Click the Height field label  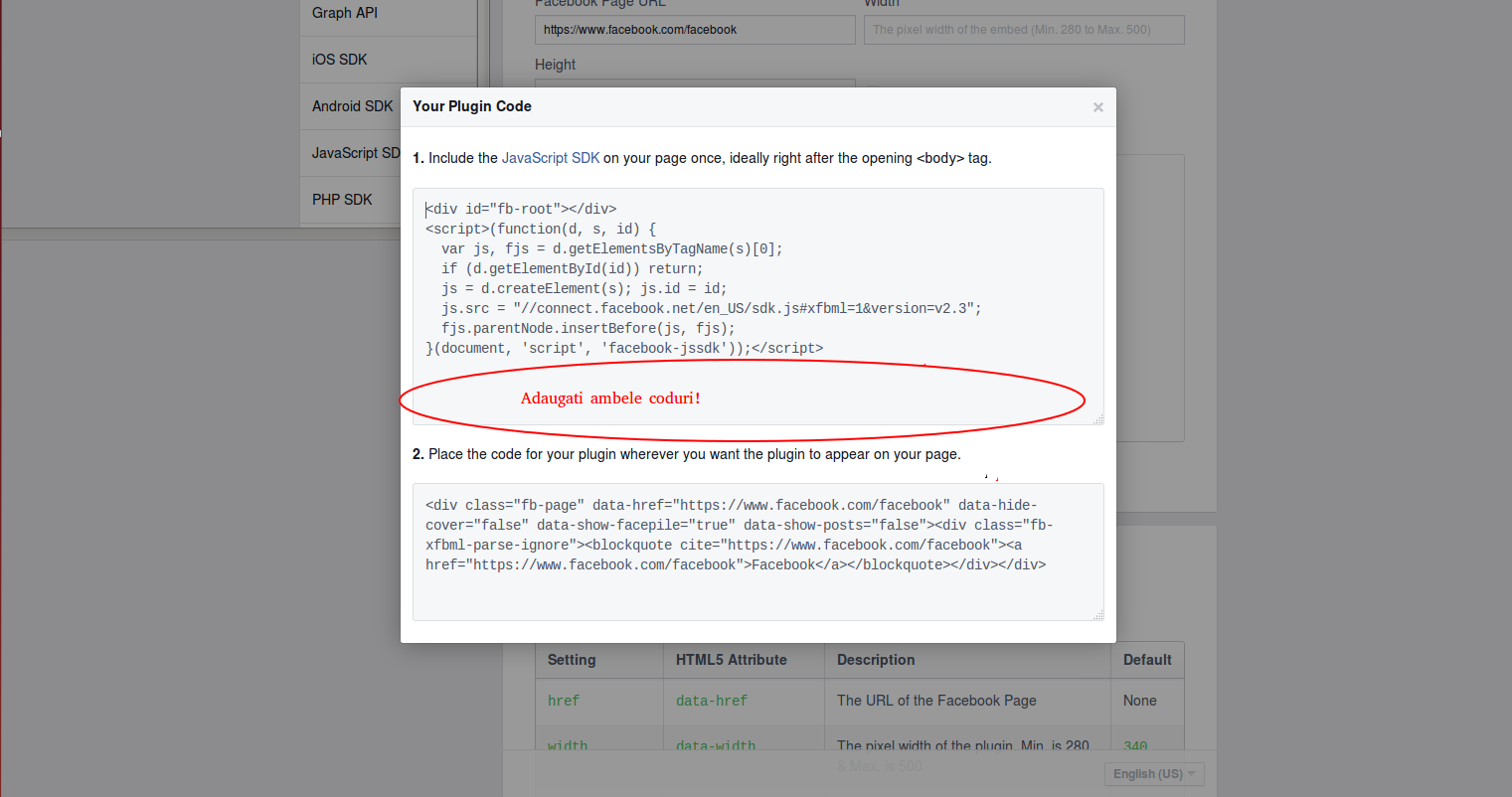pyautogui.click(x=555, y=65)
